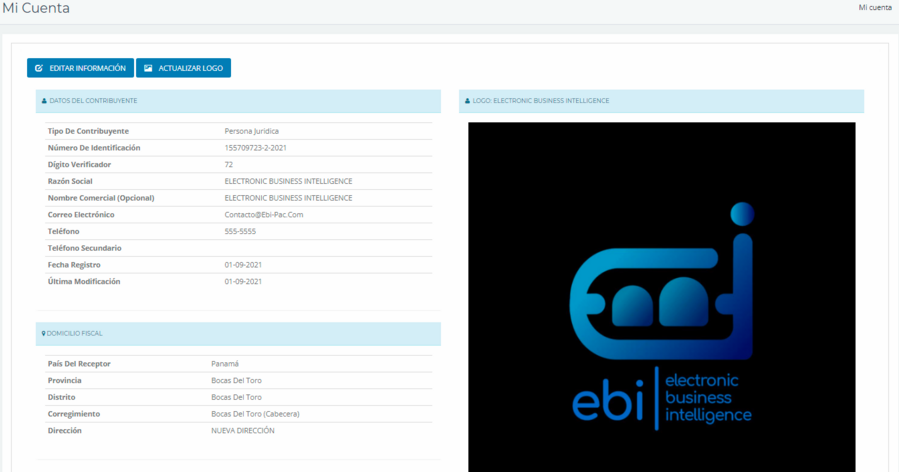Click the user icon beside Logo header
899x472 pixels.
467,101
